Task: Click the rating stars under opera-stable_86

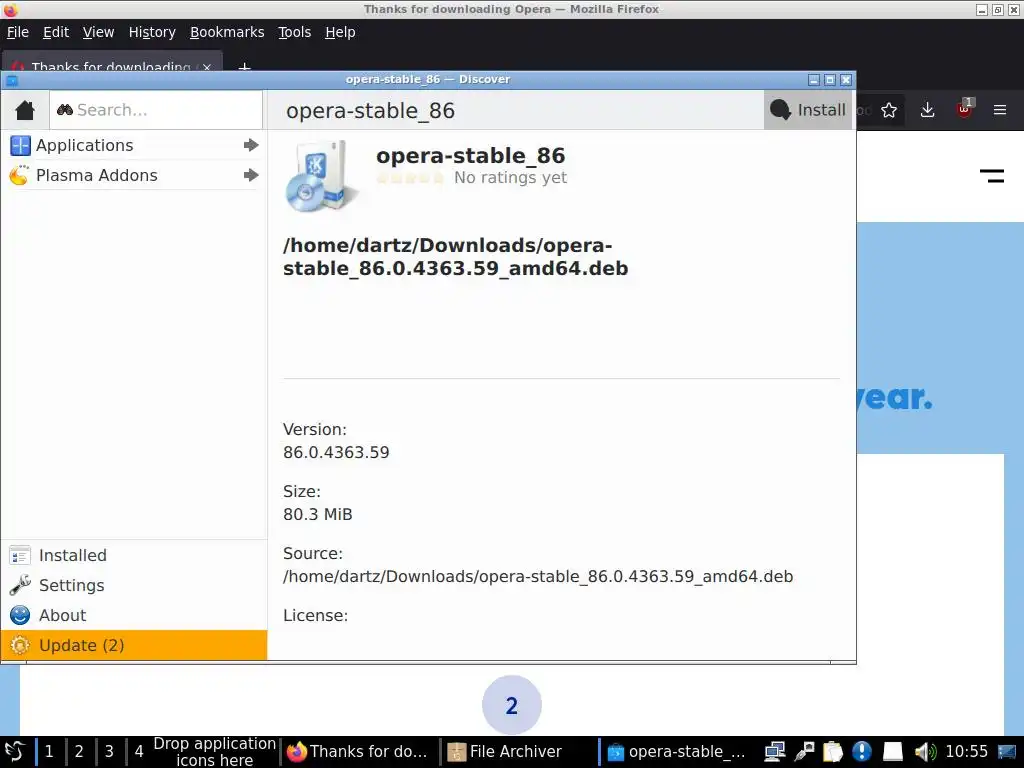Action: coord(410,178)
